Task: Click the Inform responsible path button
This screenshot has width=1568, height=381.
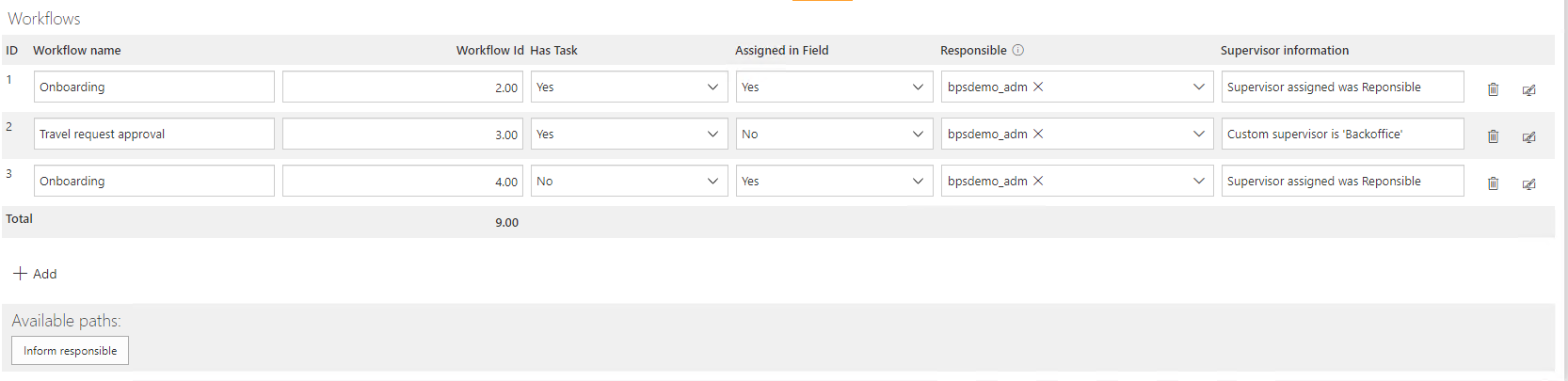Action: [x=70, y=351]
